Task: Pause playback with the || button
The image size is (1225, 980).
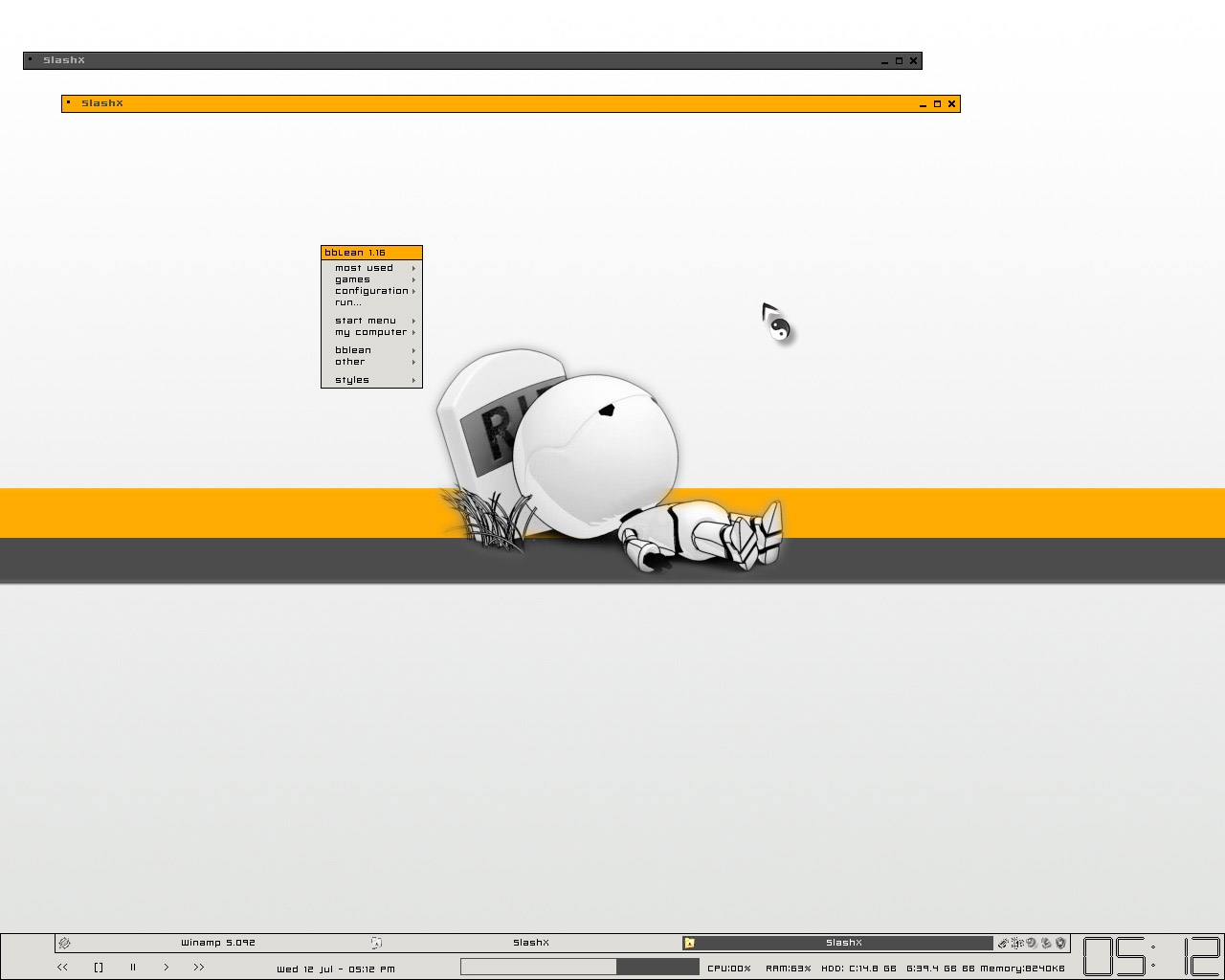Action: point(133,968)
